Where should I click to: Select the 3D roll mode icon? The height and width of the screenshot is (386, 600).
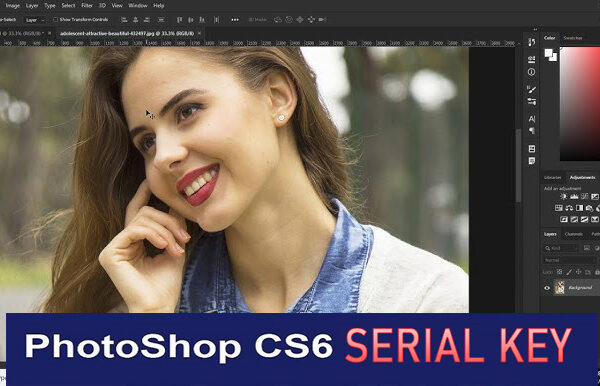tap(289, 20)
